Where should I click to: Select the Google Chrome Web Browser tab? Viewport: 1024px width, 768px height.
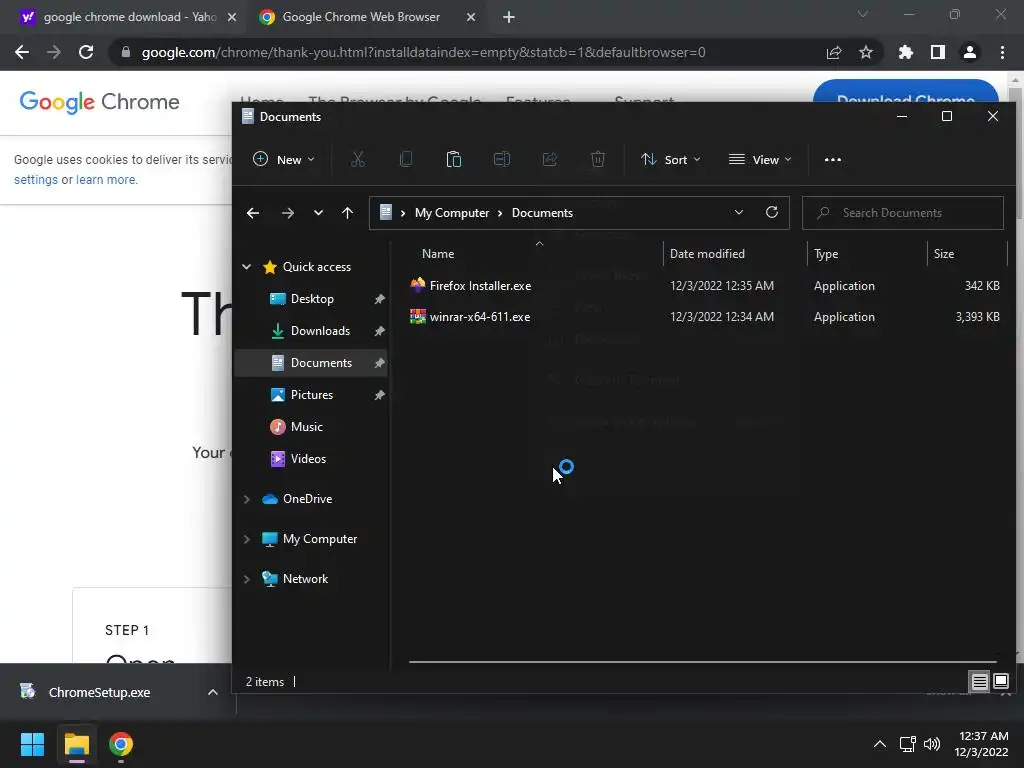click(361, 17)
